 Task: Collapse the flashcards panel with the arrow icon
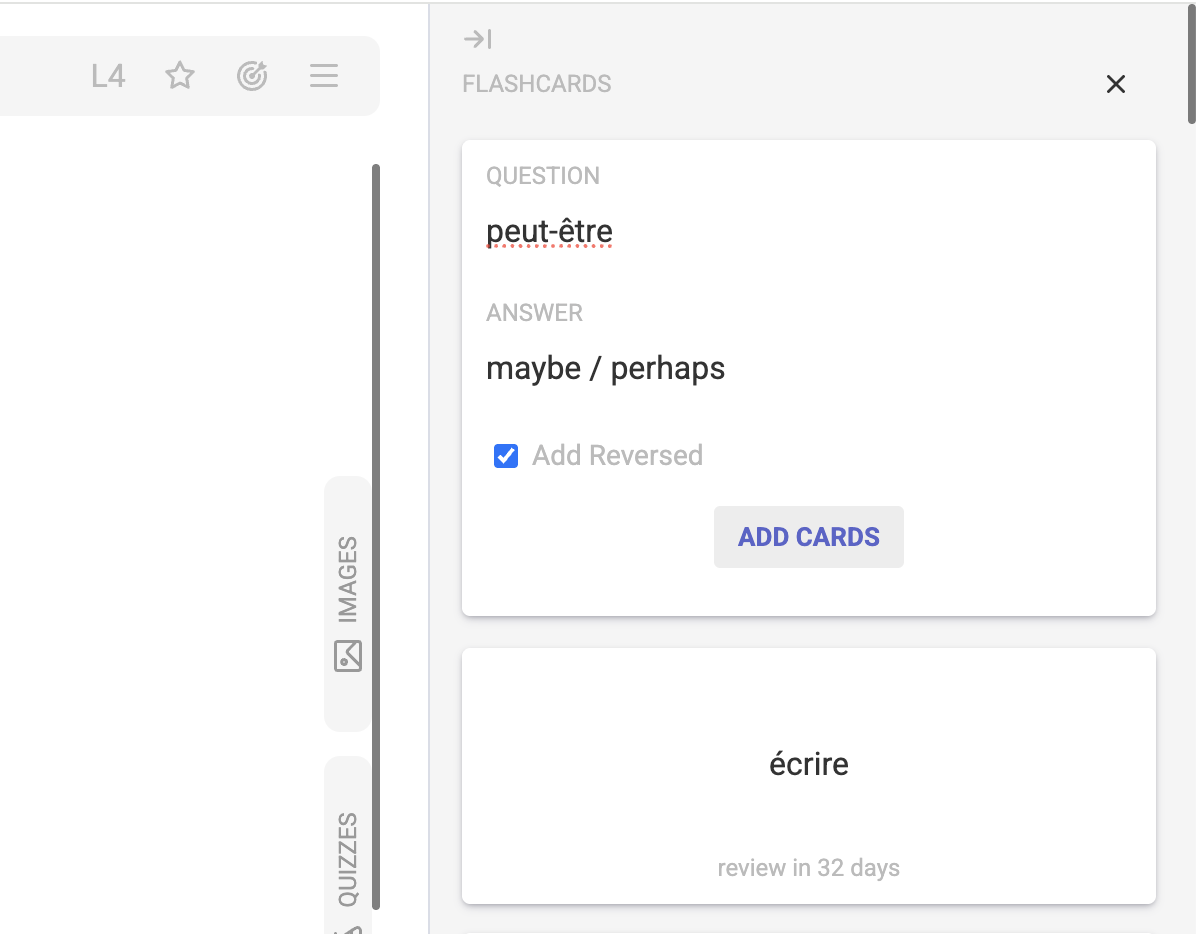pos(478,39)
